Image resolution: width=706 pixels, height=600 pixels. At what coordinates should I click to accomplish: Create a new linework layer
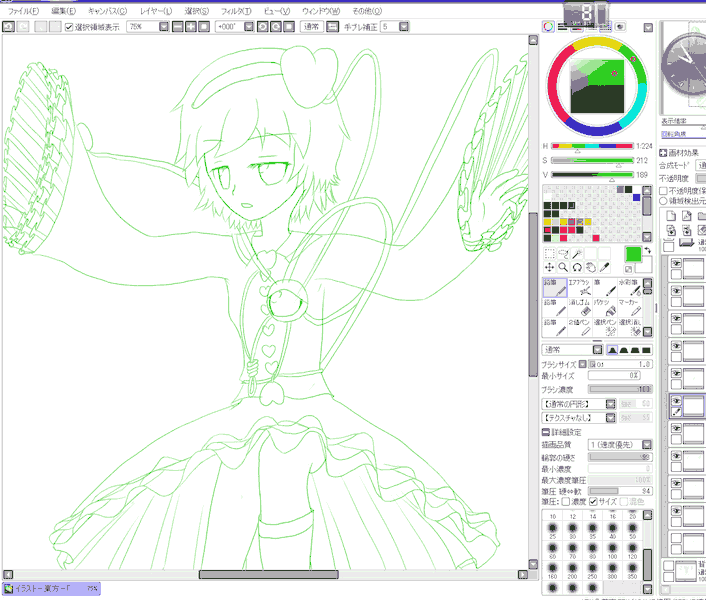tap(686, 216)
